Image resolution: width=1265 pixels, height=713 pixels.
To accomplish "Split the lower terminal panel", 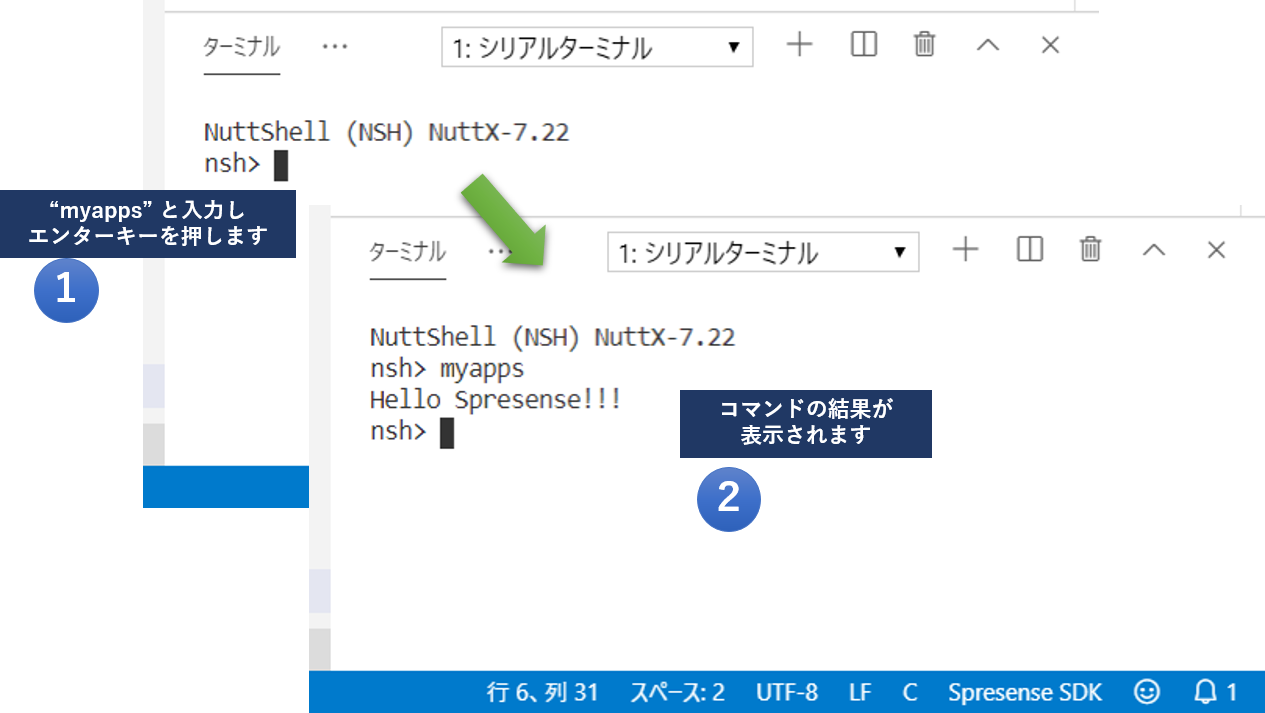I will tap(1029, 250).
